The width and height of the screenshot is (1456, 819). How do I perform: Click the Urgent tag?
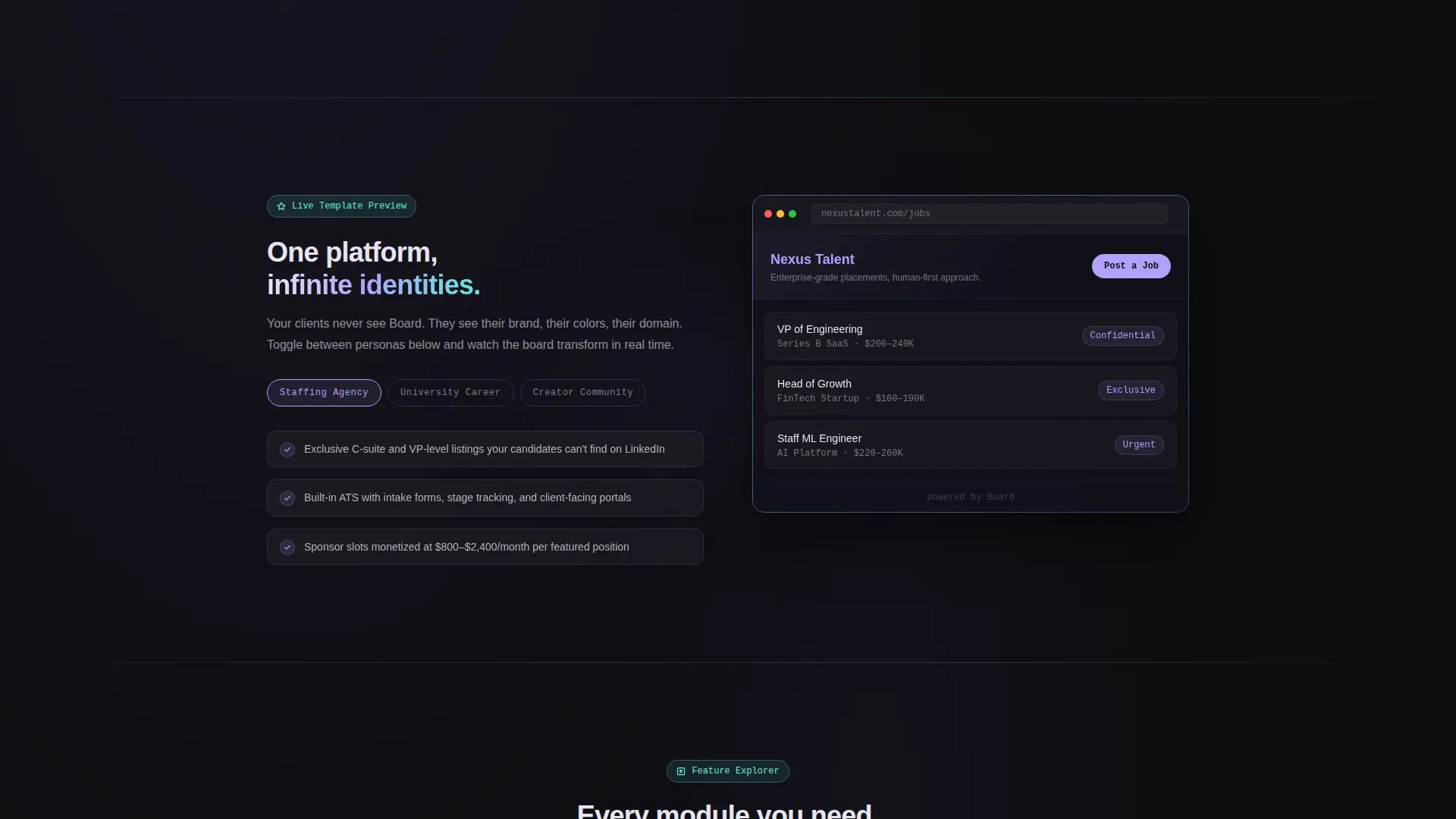pyautogui.click(x=1139, y=445)
